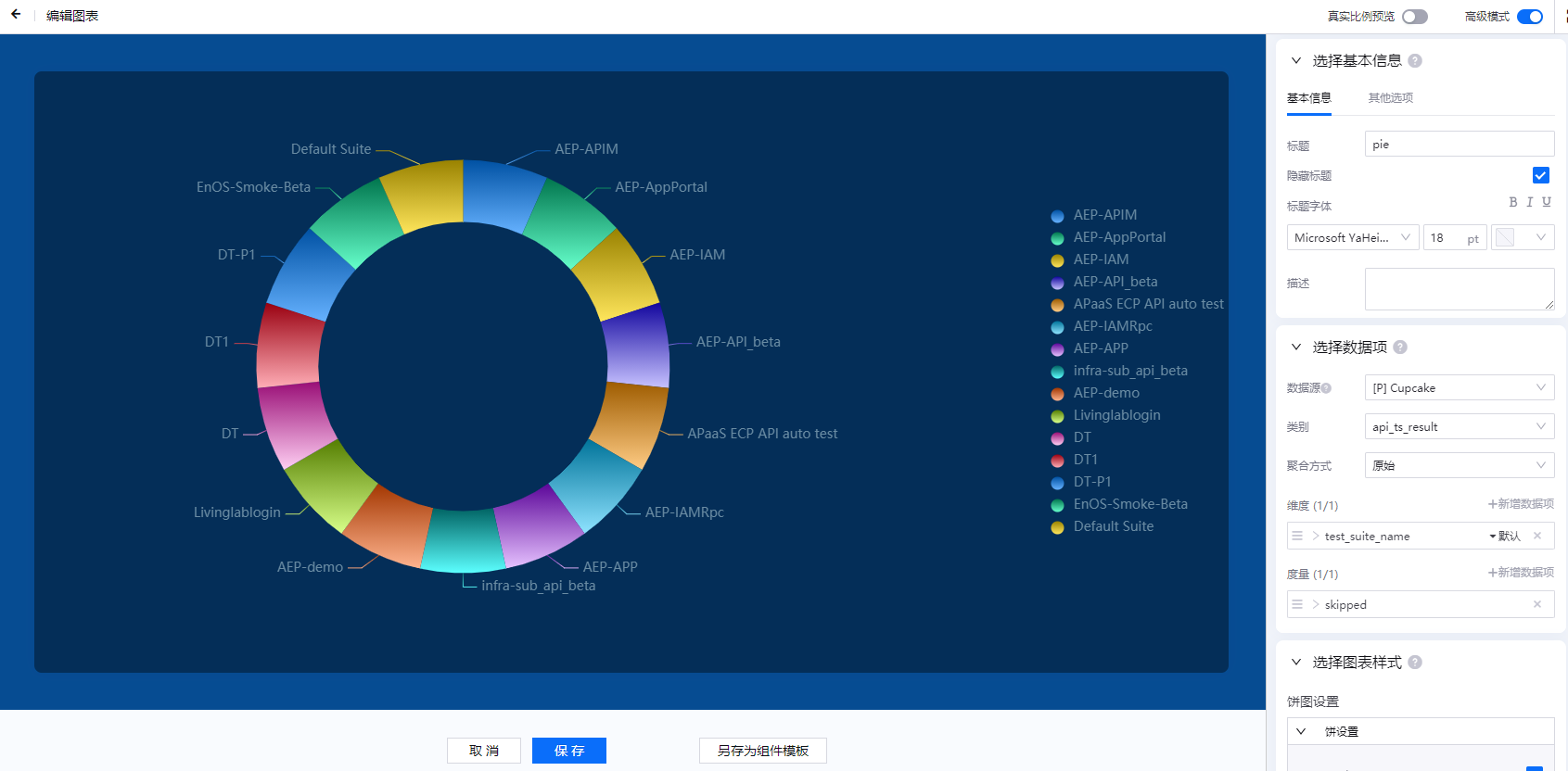1568x771 pixels.
Task: Click AEP-IAM legend dot
Action: 1057,260
